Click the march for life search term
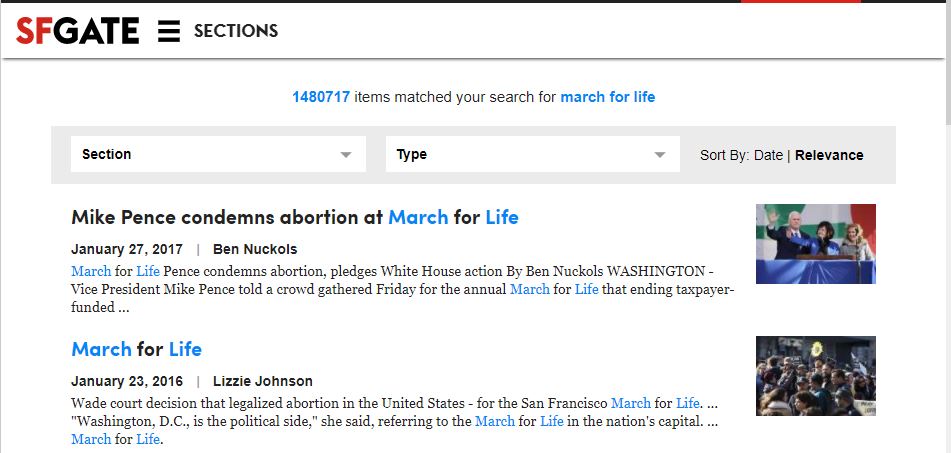This screenshot has height=453, width=951. pos(608,97)
